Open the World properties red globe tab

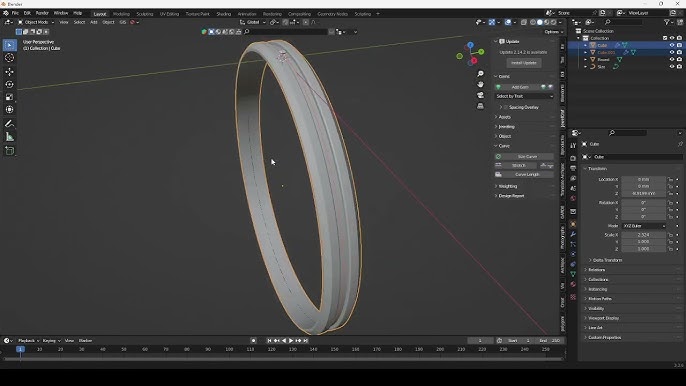(x=573, y=199)
